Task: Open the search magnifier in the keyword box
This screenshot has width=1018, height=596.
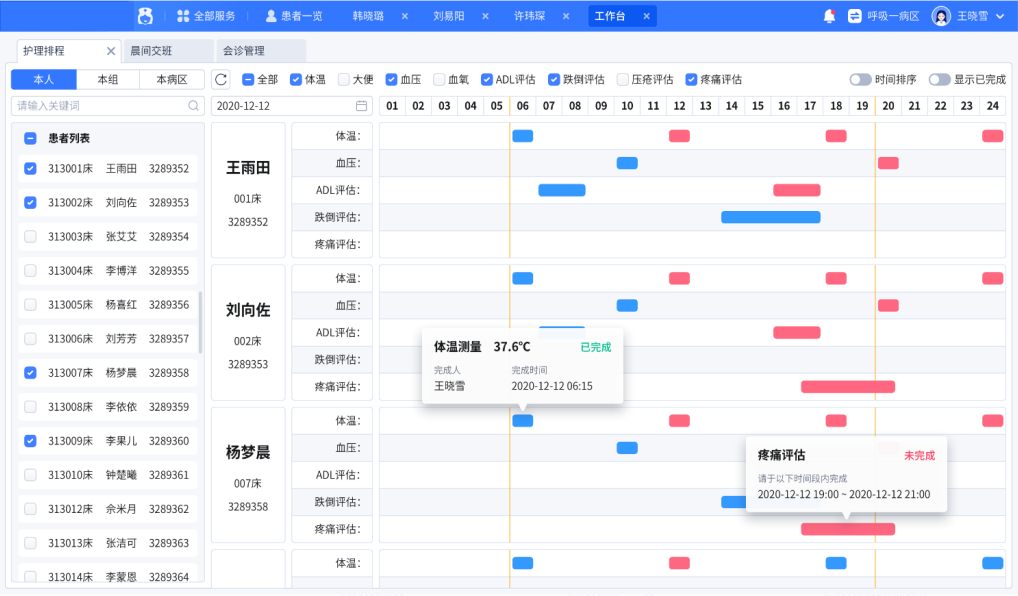Action: tap(195, 105)
